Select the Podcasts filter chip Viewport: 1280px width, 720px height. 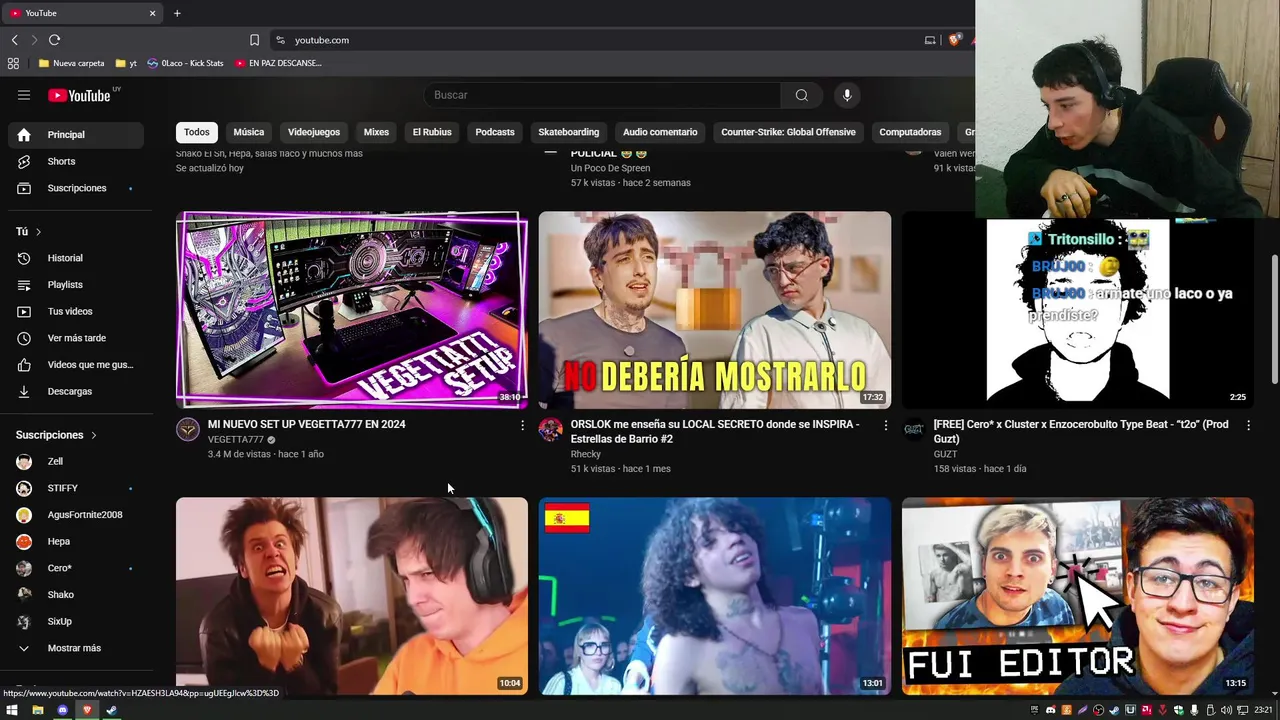click(x=495, y=132)
